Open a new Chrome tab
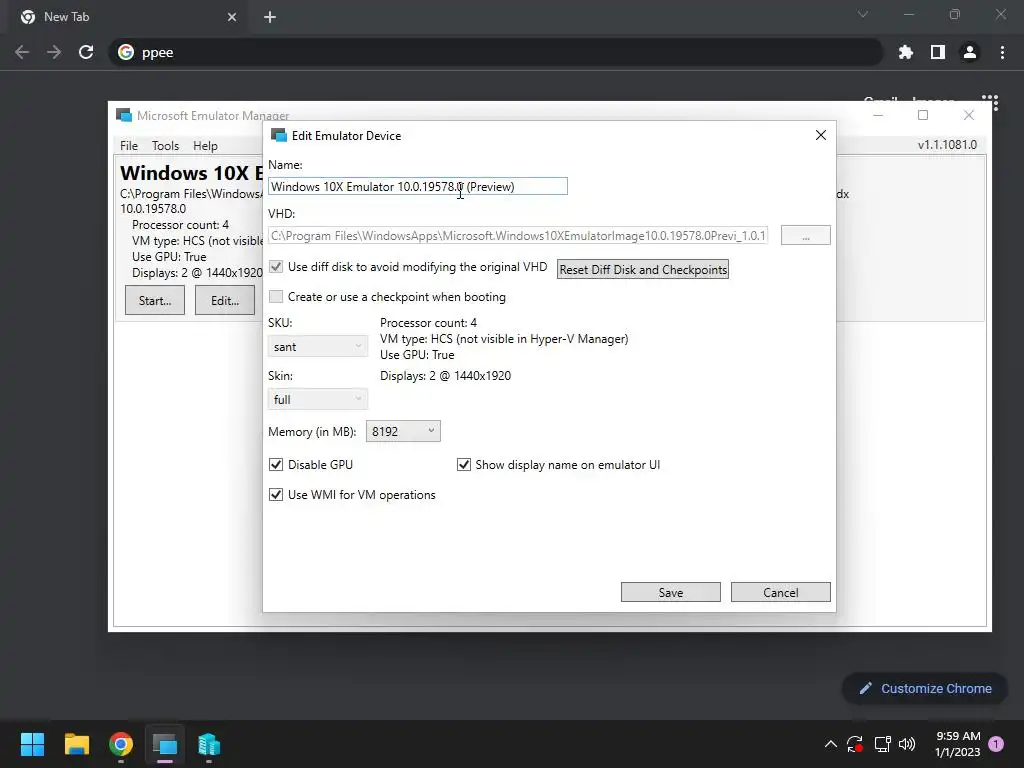Viewport: 1024px width, 768px height. (x=270, y=17)
